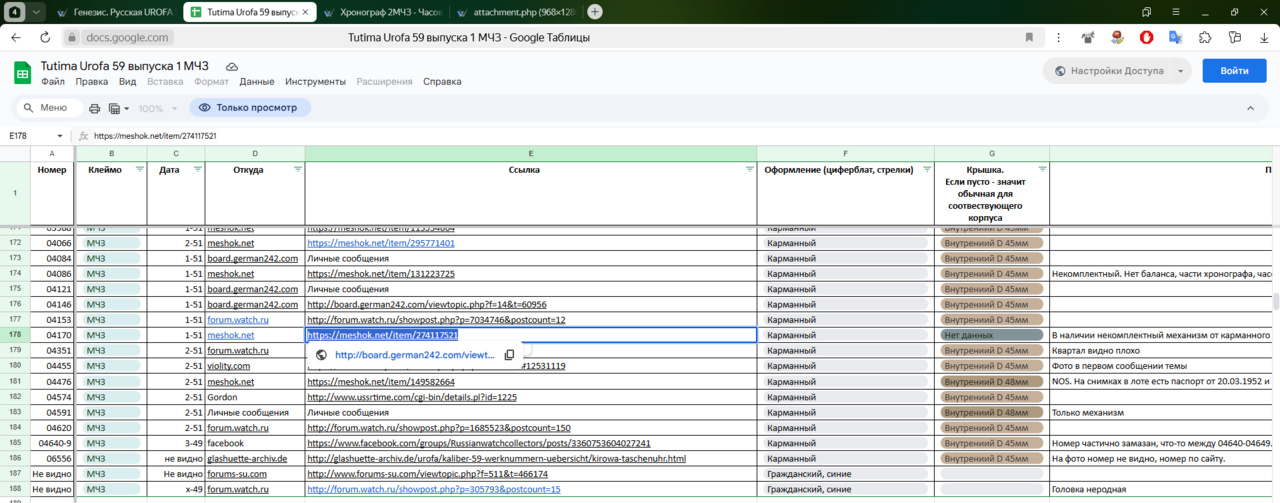1280x503 pixels.
Task: Toggle filter on the Клеймо column
Action: tap(139, 170)
